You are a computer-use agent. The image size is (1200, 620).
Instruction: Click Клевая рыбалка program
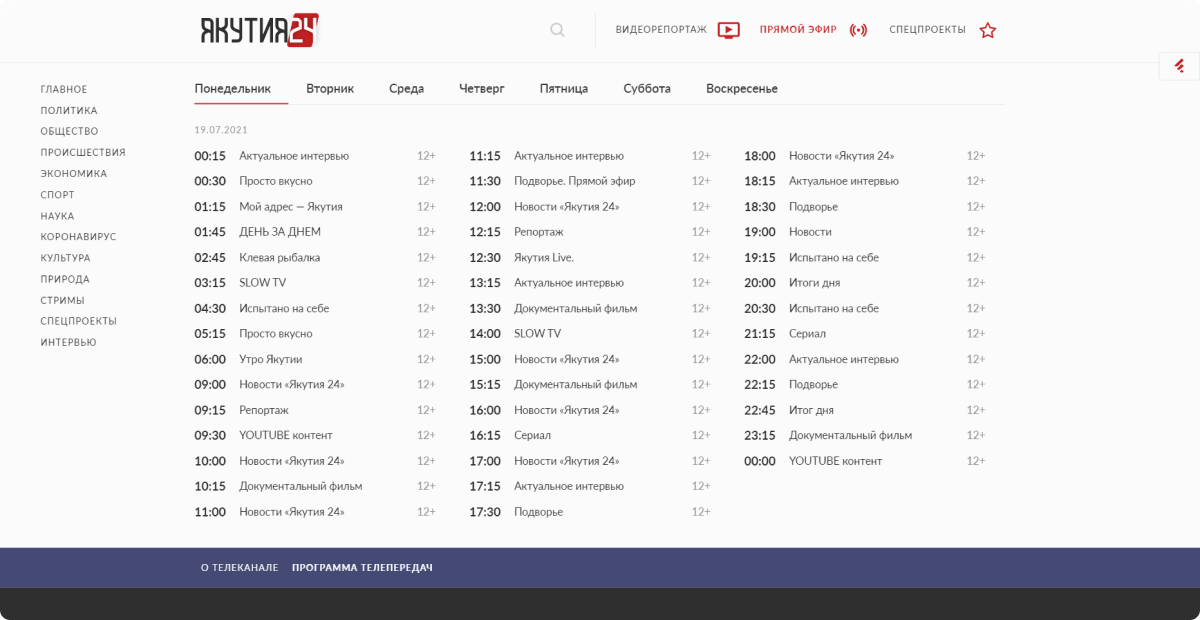click(280, 258)
